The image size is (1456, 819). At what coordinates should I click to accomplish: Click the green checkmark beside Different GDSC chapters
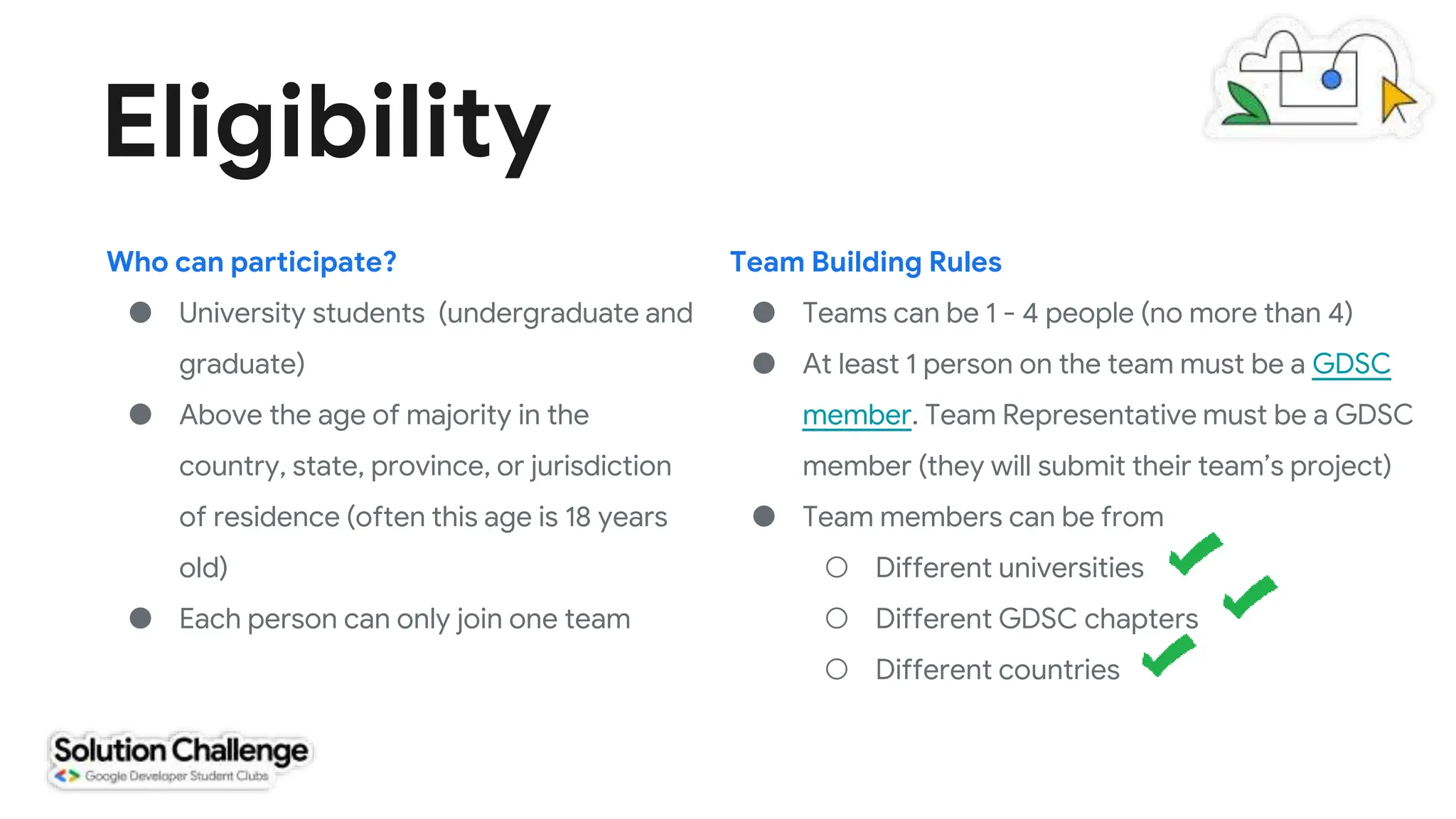pyautogui.click(x=1249, y=596)
